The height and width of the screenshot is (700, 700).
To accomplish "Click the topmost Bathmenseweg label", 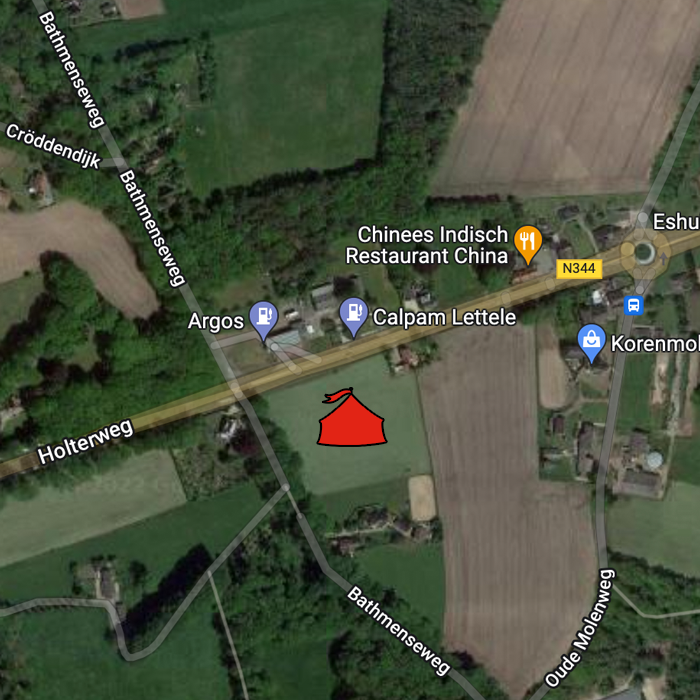I will click(x=72, y=70).
